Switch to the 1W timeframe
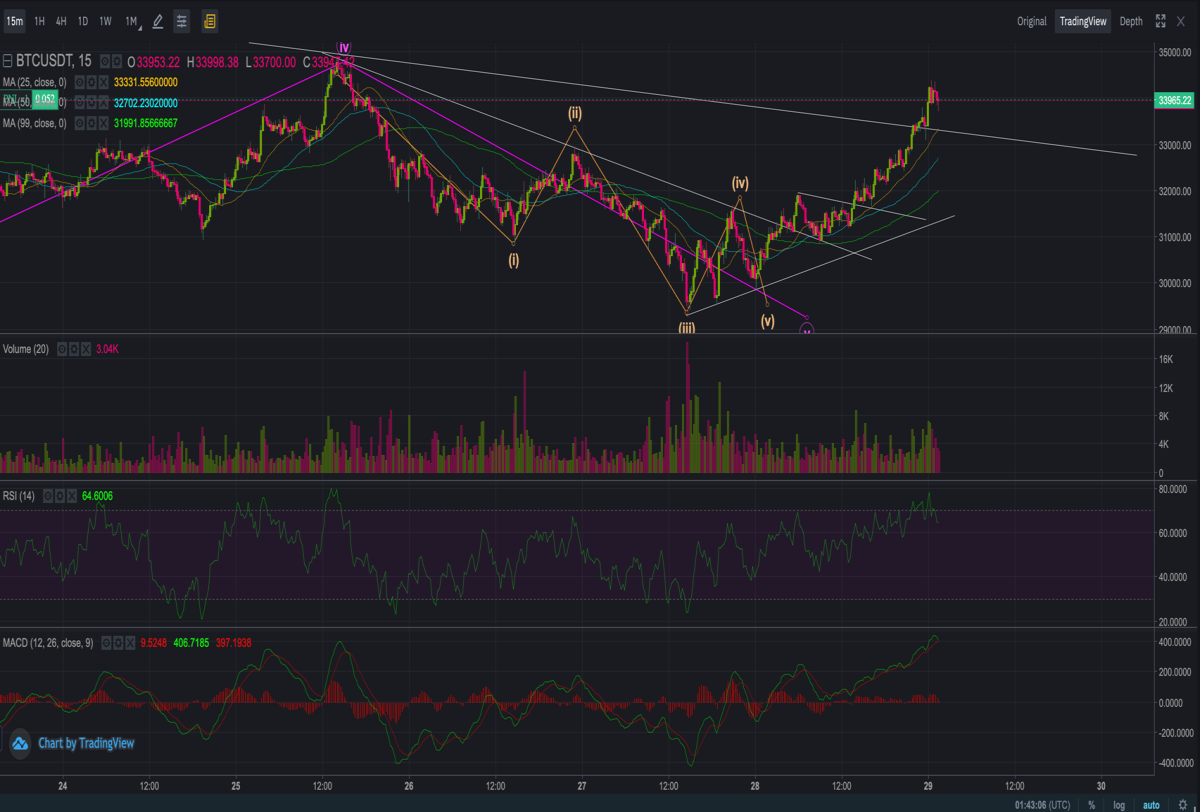This screenshot has width=1200, height=812. [x=105, y=20]
